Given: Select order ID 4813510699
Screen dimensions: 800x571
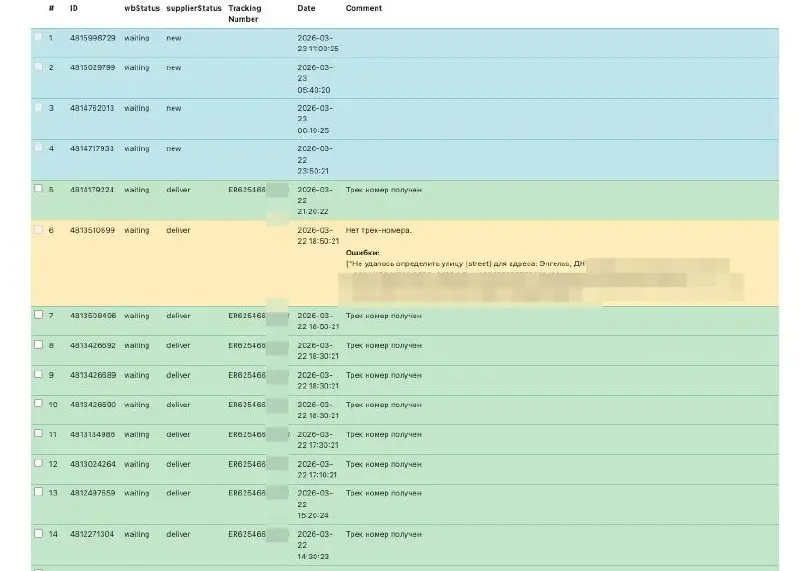Looking at the screenshot, I should coord(93,230).
